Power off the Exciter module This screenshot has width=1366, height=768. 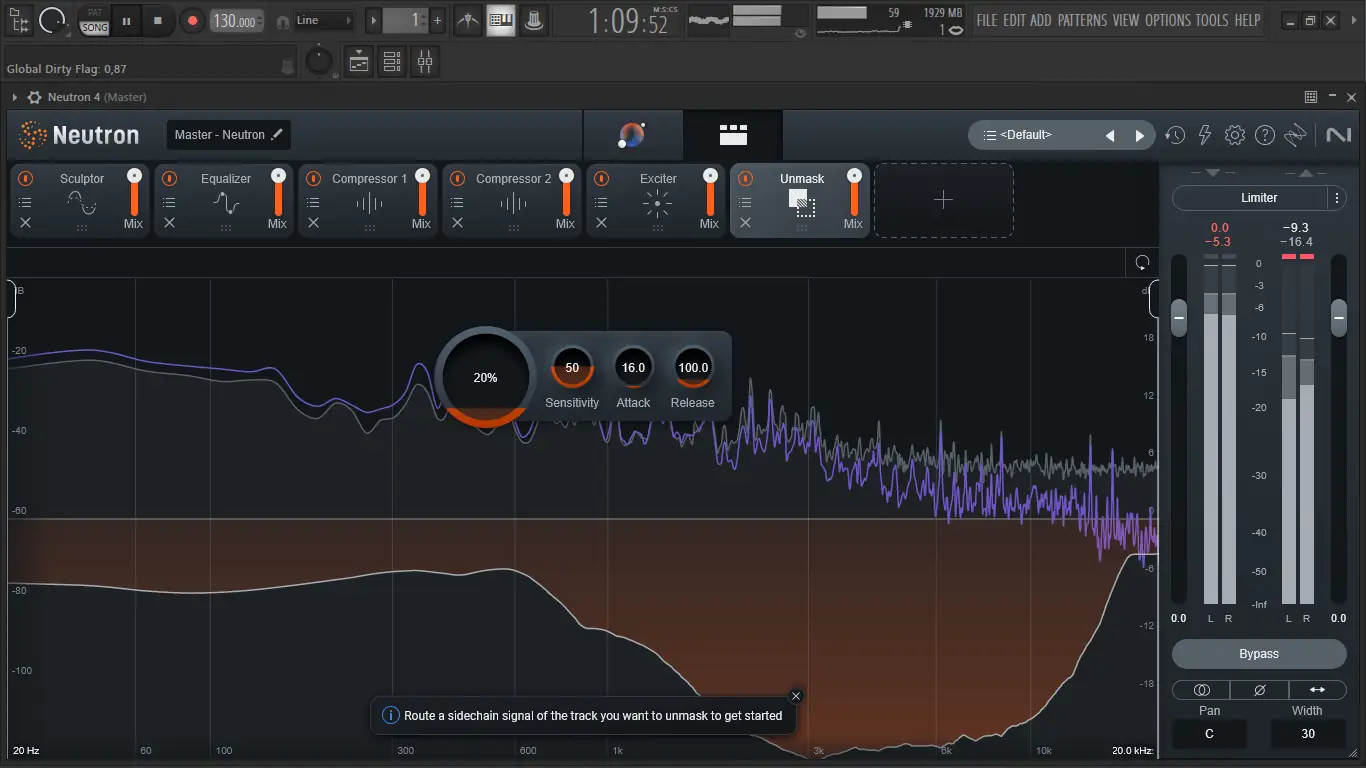pos(601,178)
